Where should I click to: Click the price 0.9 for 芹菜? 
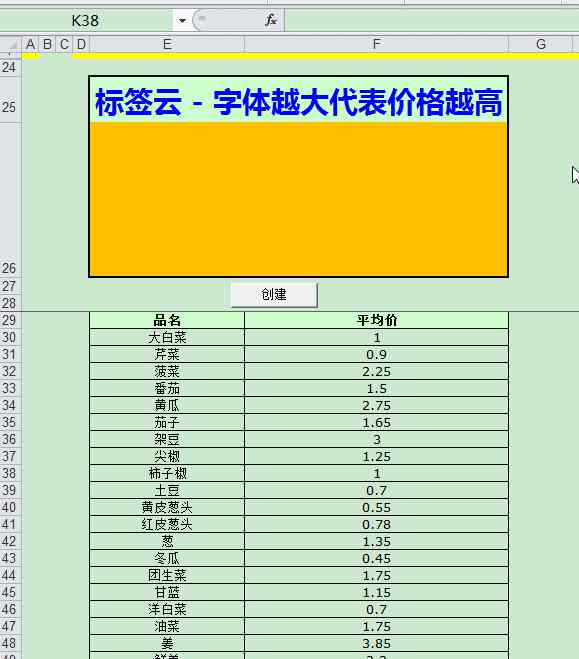(376, 354)
